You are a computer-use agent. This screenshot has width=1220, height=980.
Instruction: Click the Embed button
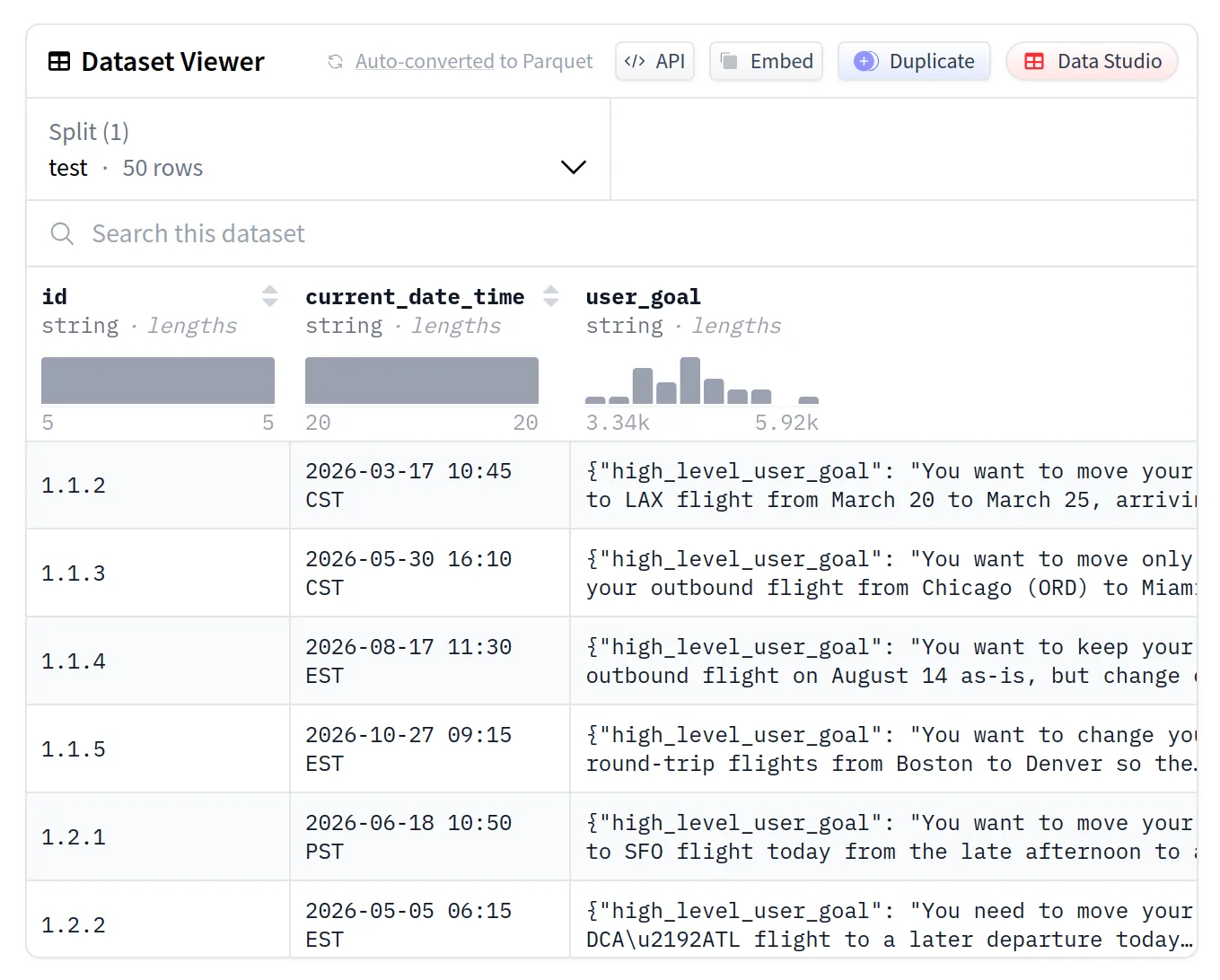766,61
